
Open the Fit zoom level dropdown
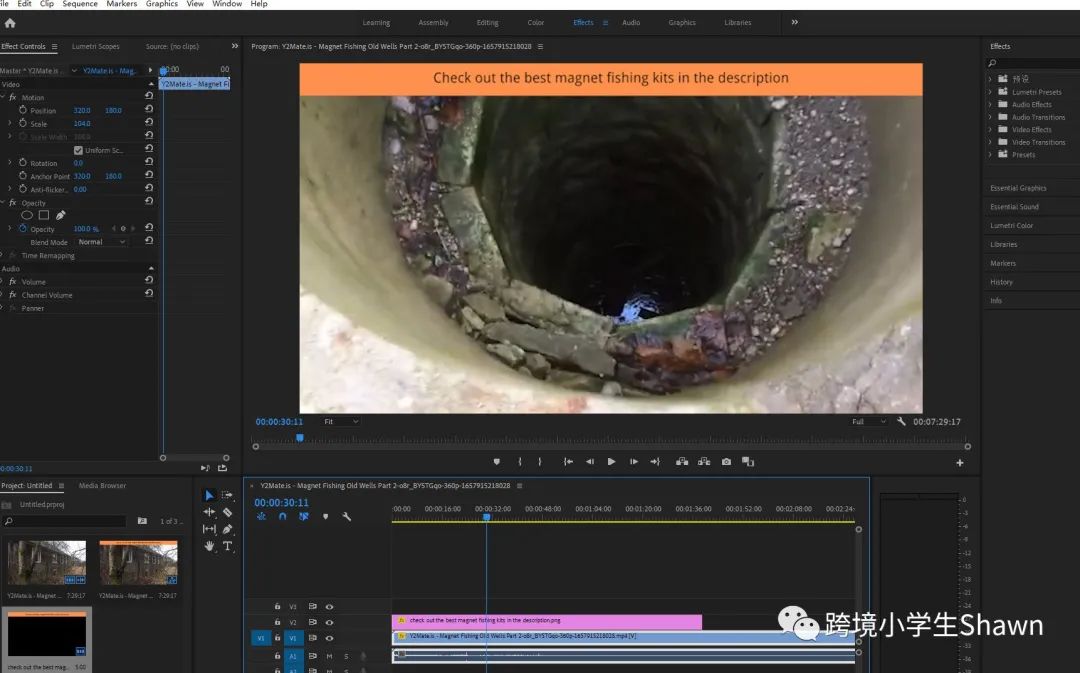(x=341, y=422)
